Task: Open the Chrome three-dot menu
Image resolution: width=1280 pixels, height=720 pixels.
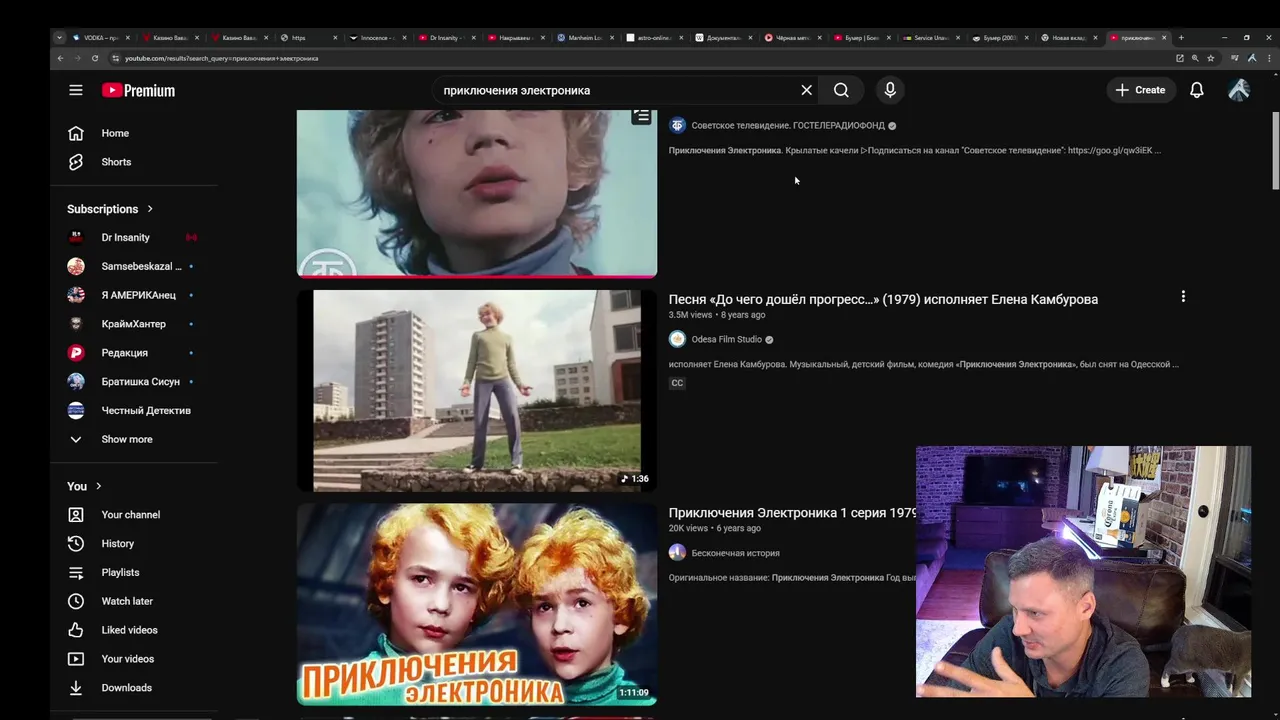Action: [x=1267, y=58]
